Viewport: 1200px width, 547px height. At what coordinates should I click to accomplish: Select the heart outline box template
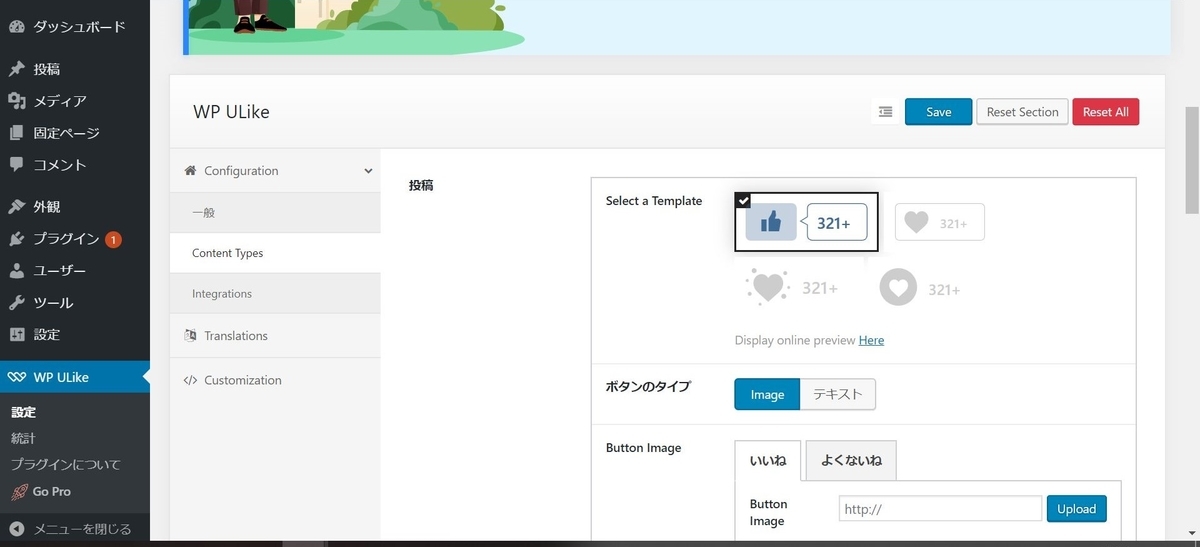pos(939,222)
